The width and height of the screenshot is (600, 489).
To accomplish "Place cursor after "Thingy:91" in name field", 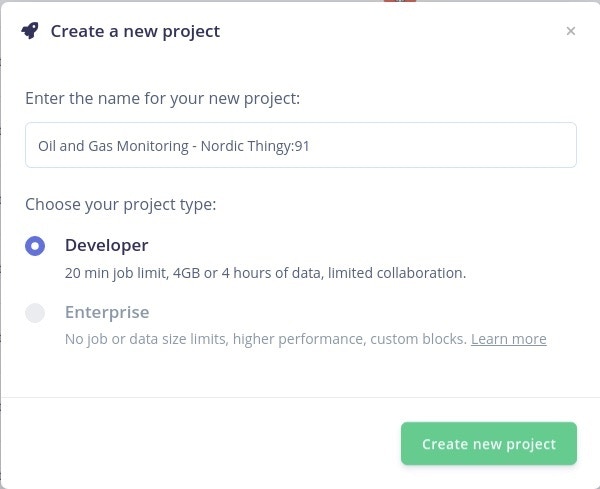I will click(x=311, y=145).
